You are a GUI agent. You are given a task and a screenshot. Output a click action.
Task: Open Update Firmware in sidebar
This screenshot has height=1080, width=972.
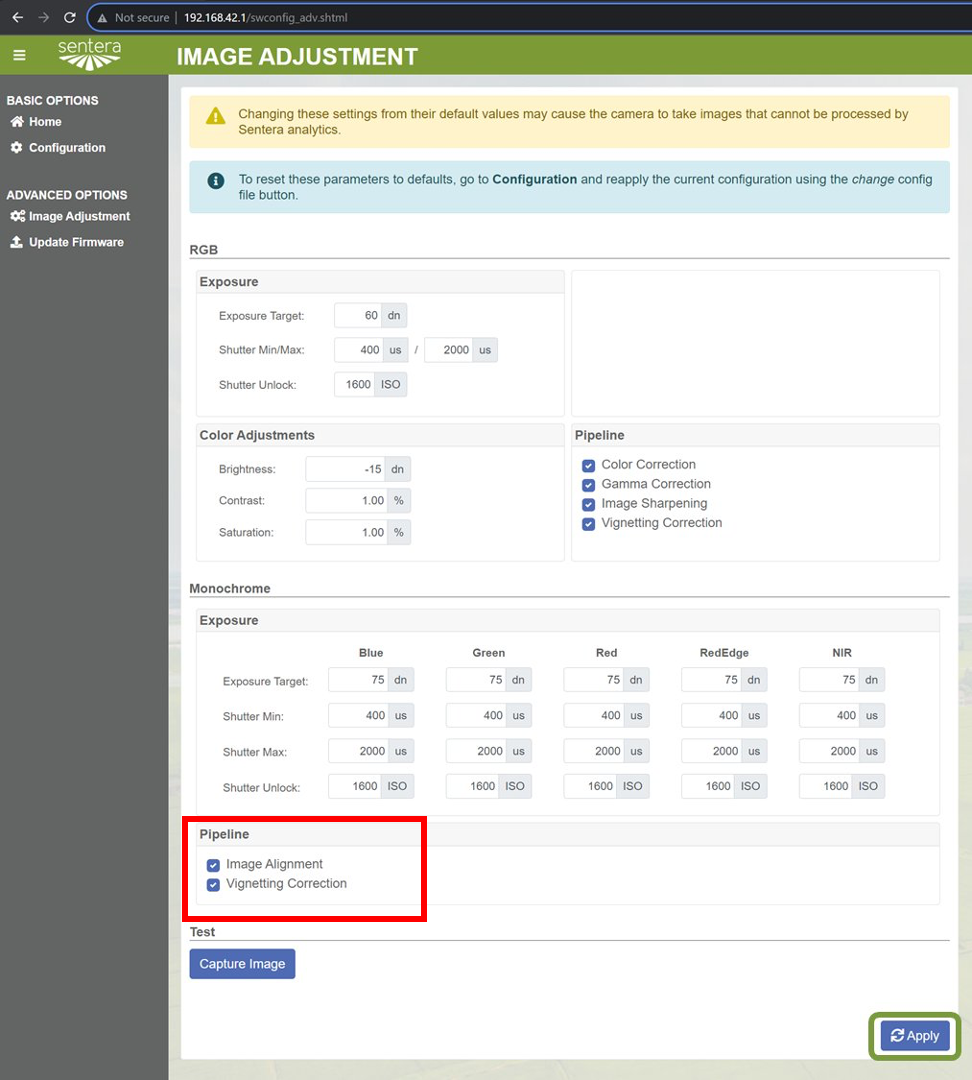[x=76, y=242]
